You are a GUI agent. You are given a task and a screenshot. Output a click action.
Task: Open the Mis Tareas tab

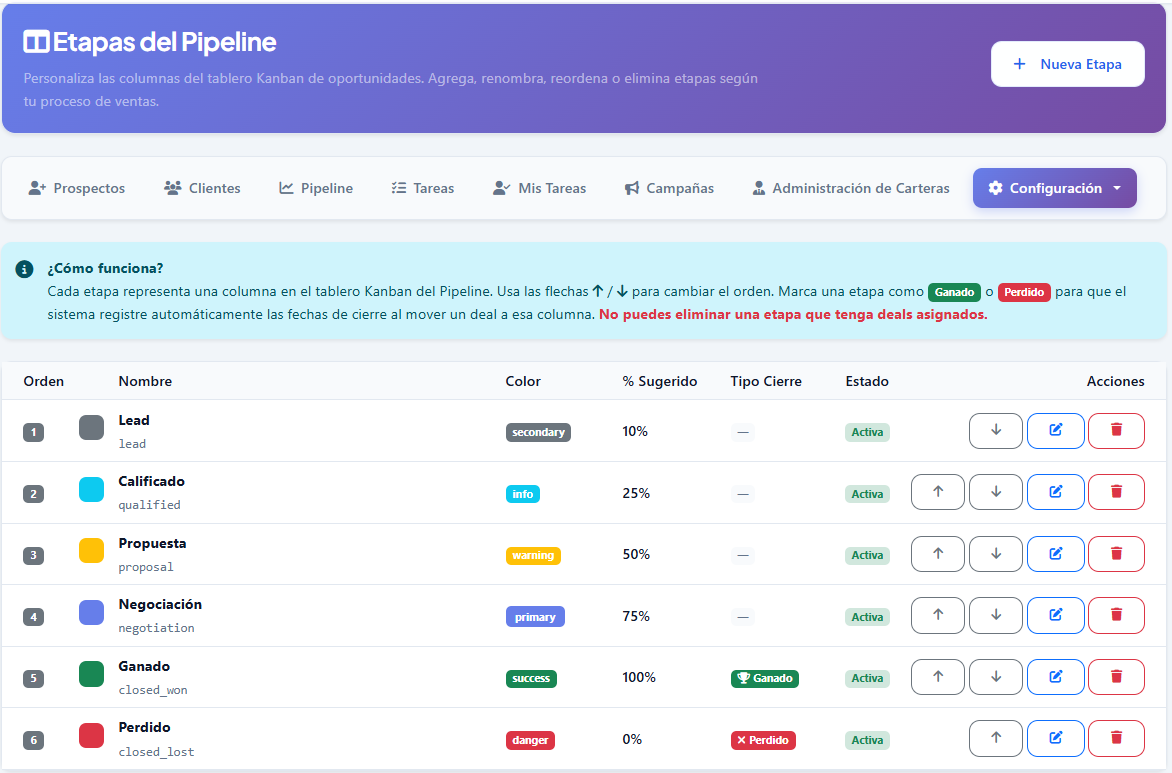pos(540,188)
